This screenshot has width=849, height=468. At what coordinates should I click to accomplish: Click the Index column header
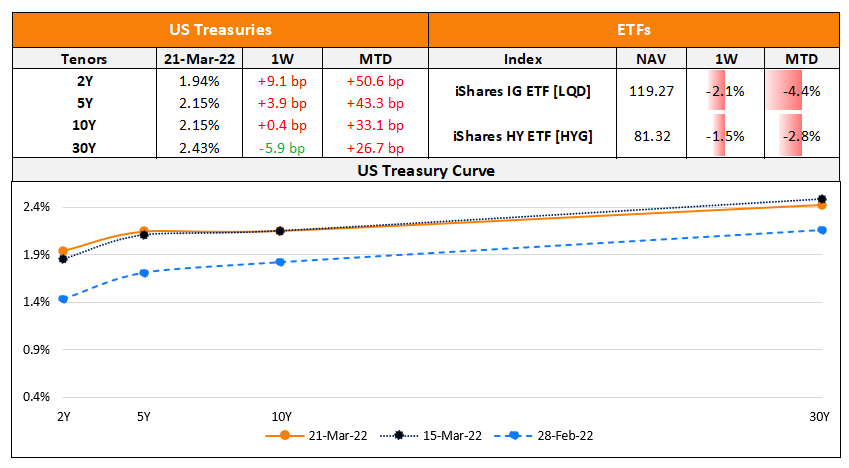[x=524, y=58]
